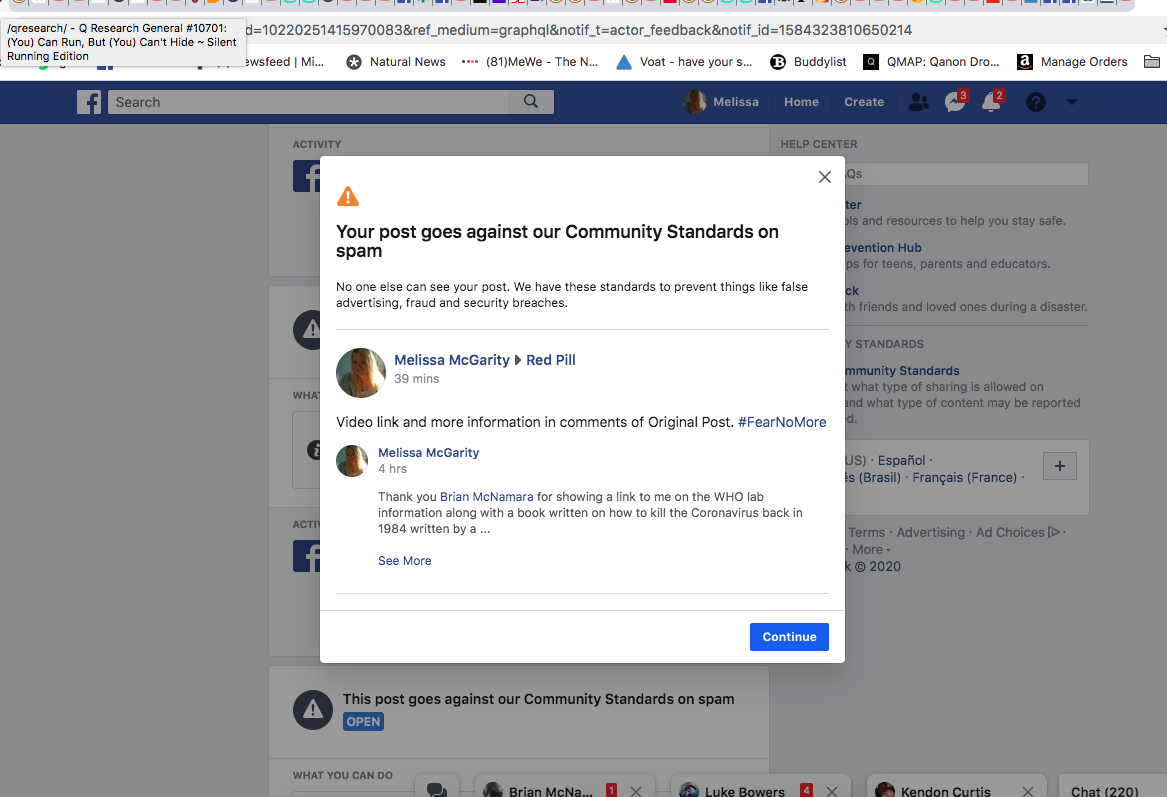Open the Advertising footer link
This screenshot has width=1167, height=797.
click(x=930, y=533)
